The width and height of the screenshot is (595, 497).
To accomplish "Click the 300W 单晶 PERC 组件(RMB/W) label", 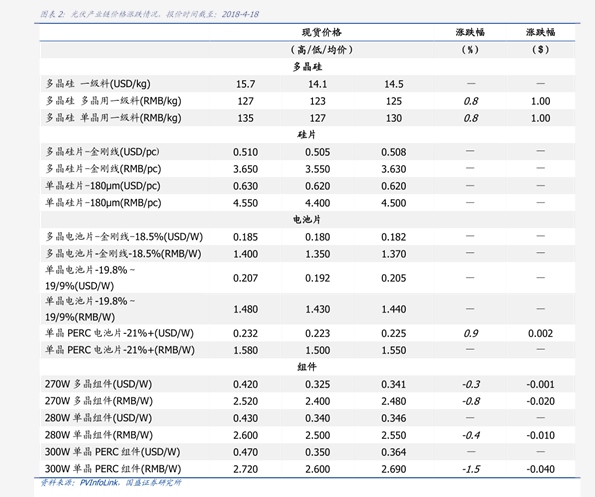I will coord(113,469).
